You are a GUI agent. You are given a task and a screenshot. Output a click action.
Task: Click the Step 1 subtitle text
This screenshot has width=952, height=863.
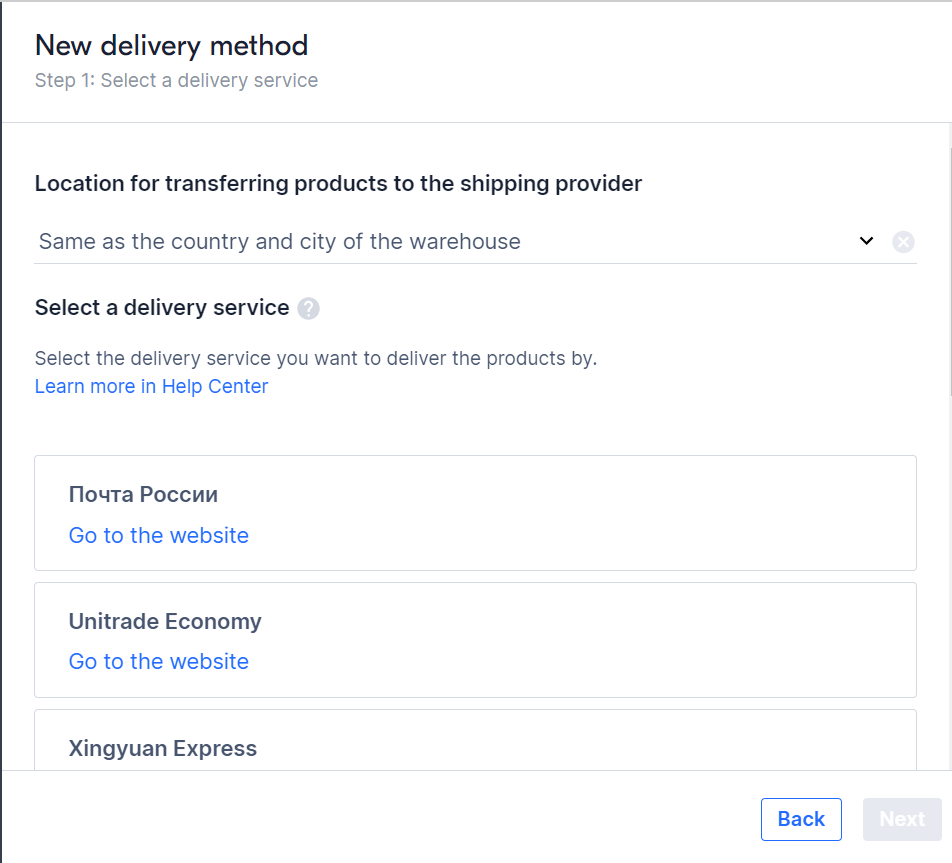176,80
